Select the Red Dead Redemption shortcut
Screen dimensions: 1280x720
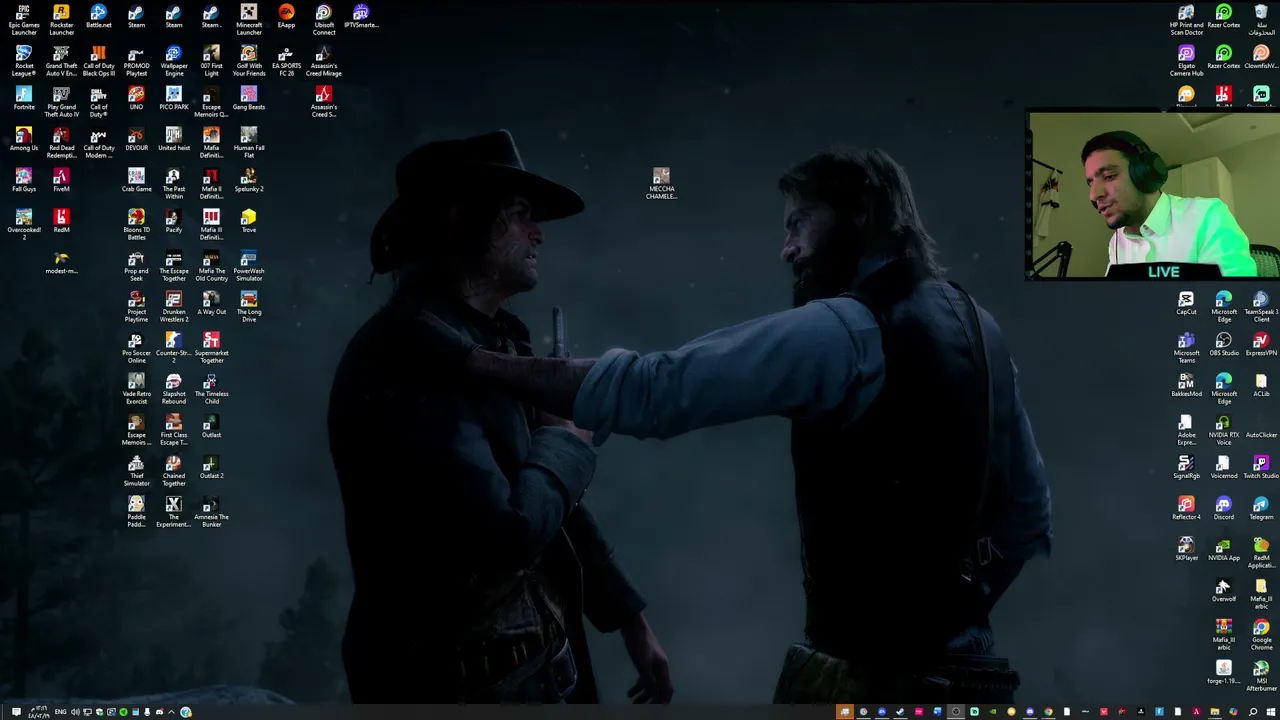[61, 143]
